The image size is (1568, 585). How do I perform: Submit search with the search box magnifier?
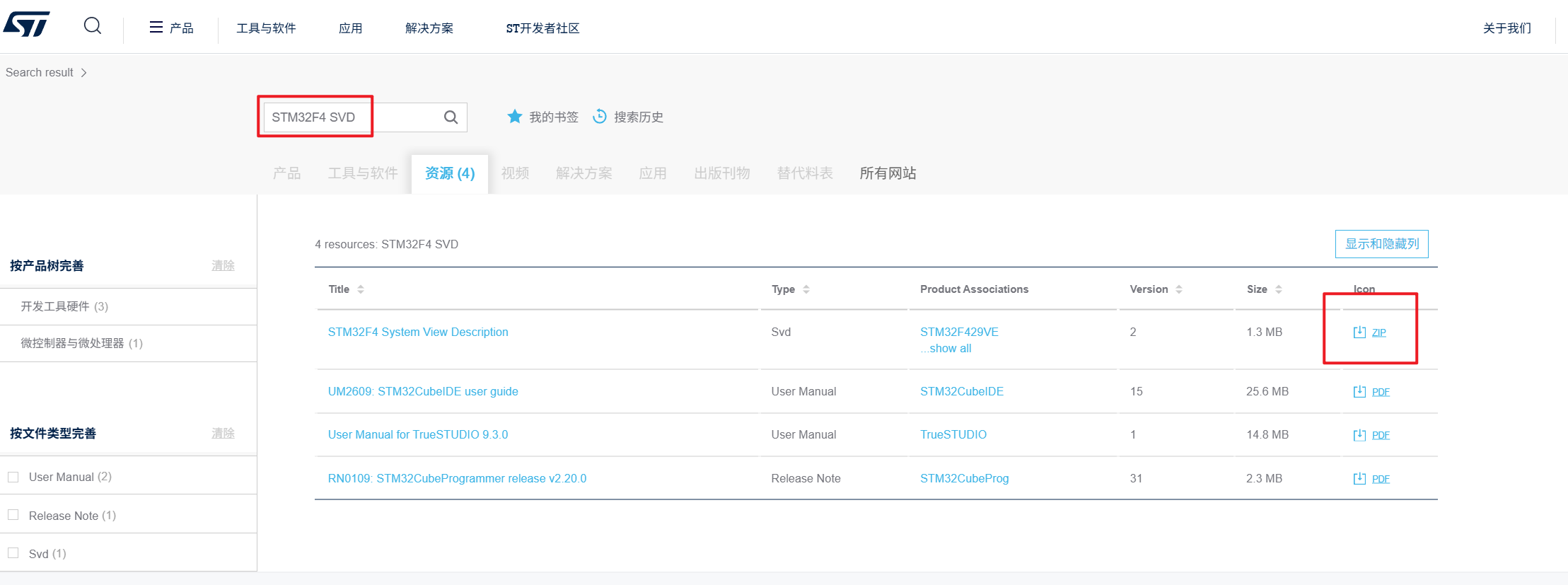pyautogui.click(x=451, y=117)
